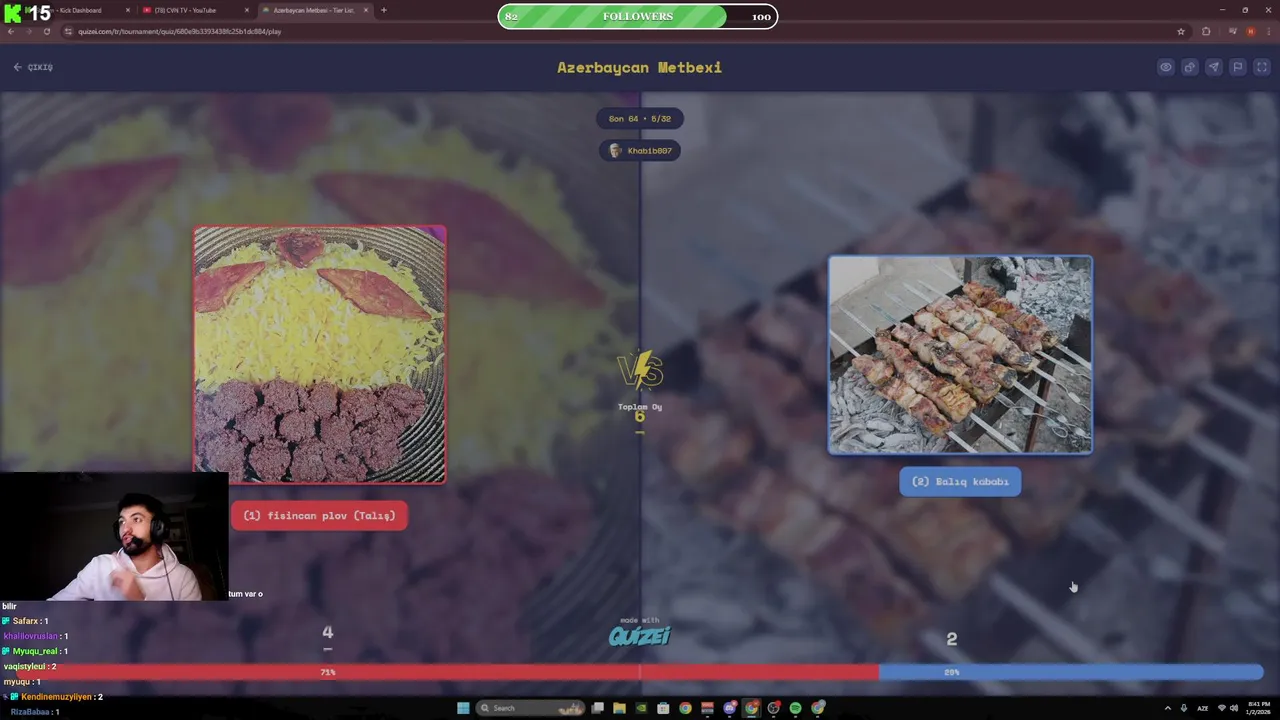Open a new browser tab
Screen dimensions: 1280x720
coord(383,10)
